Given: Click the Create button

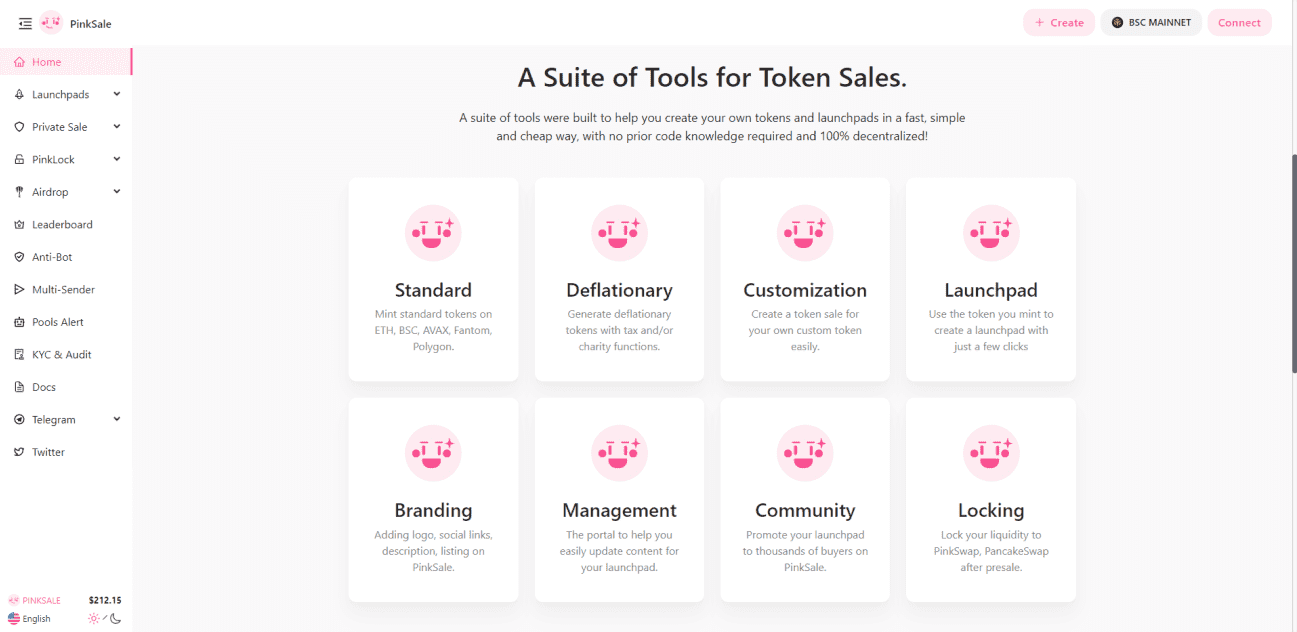Looking at the screenshot, I should pos(1059,23).
